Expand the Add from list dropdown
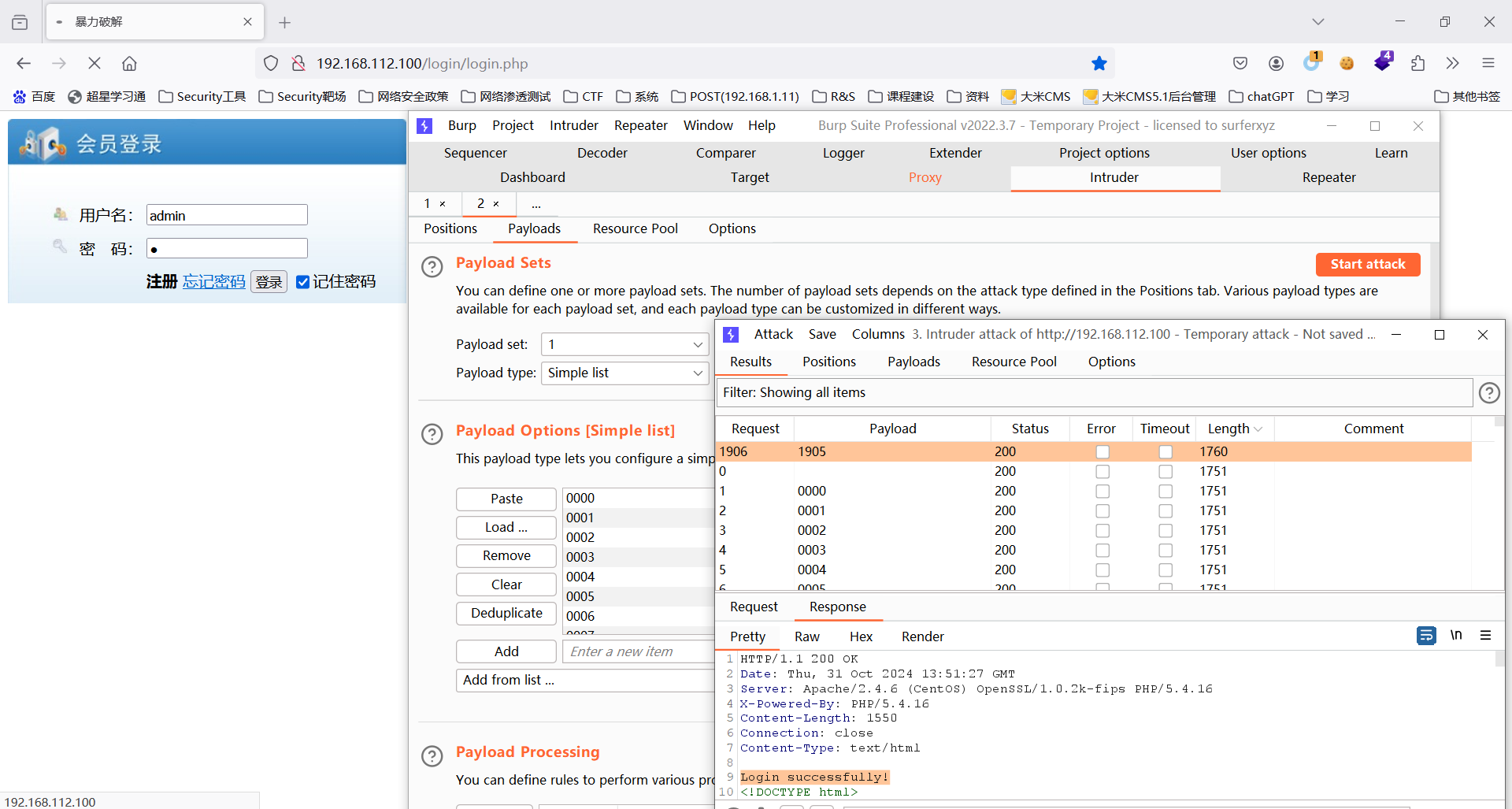This screenshot has width=1512, height=809. pos(584,680)
